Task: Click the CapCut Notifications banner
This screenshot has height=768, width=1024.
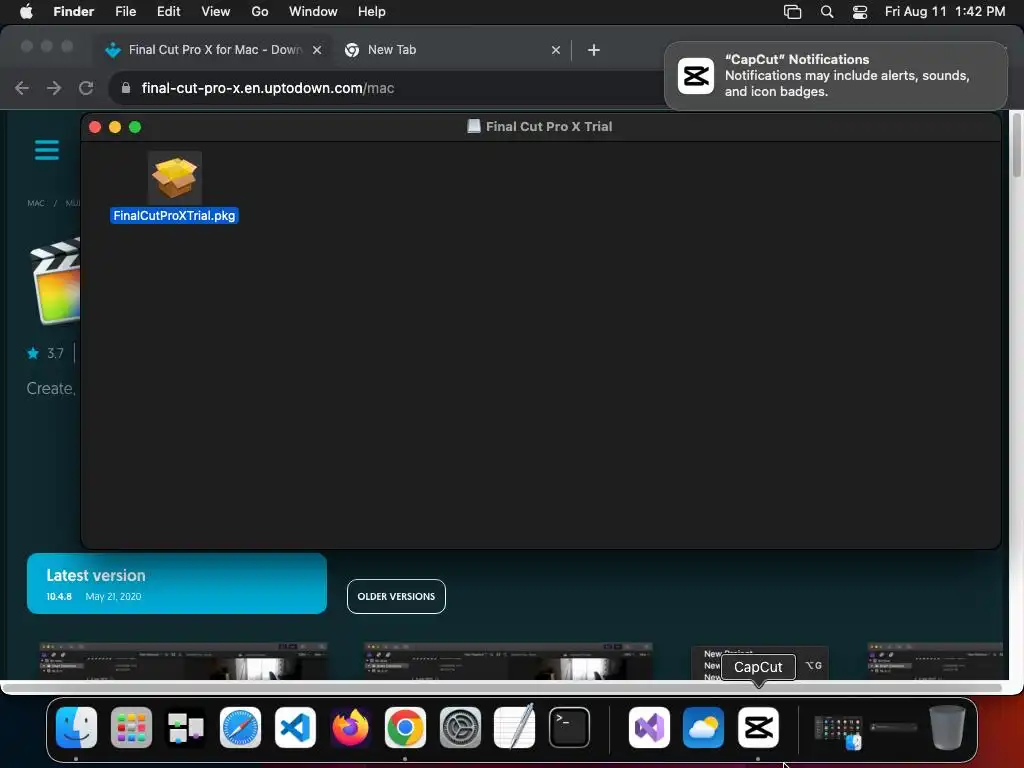Action: [836, 76]
